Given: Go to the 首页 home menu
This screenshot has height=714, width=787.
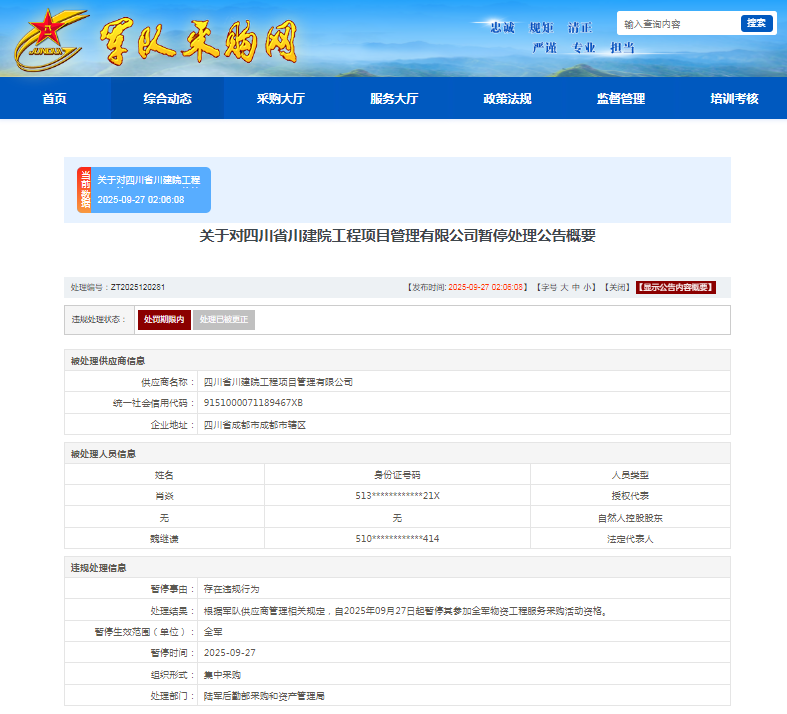Looking at the screenshot, I should (54, 99).
